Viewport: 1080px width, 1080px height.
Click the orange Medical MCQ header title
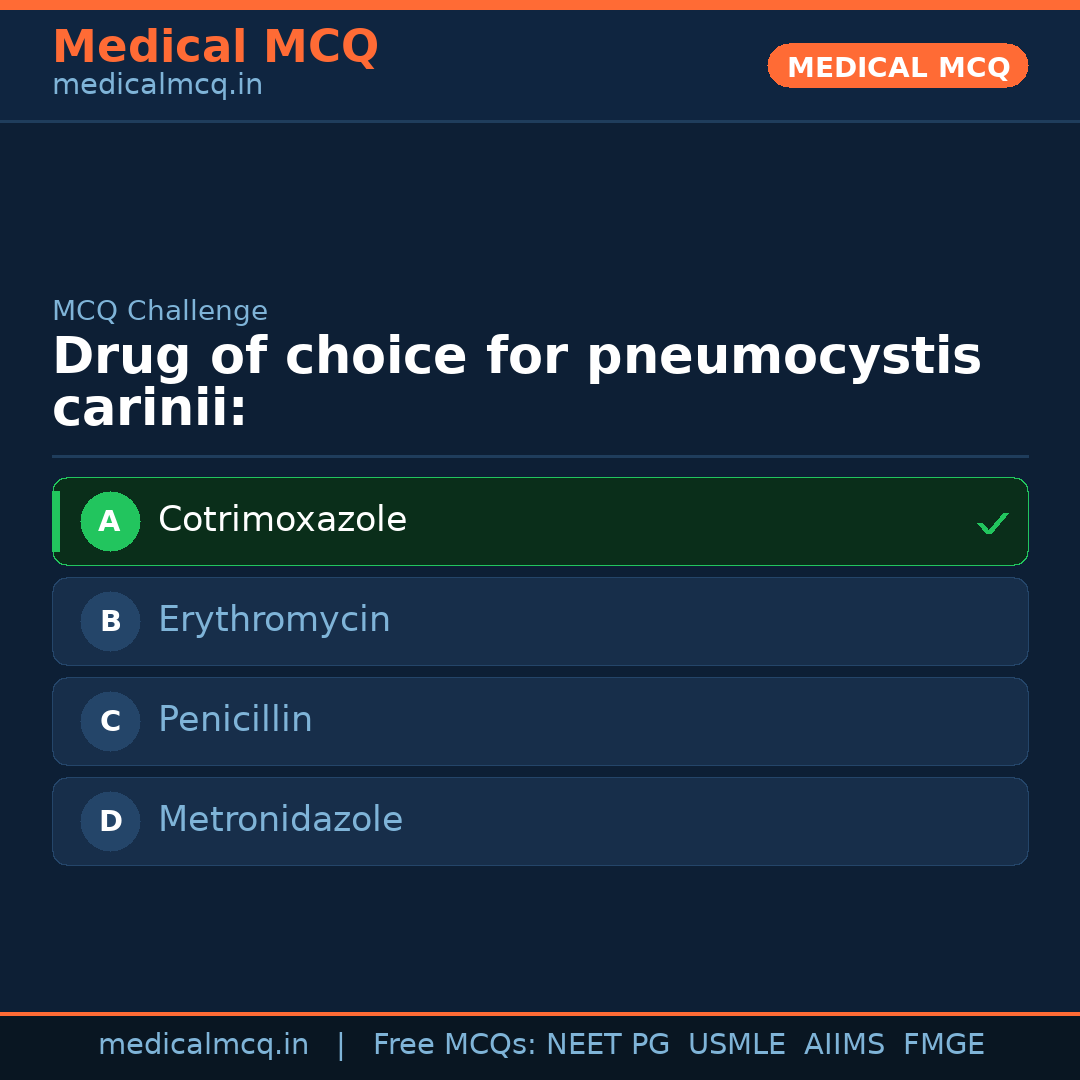215,47
